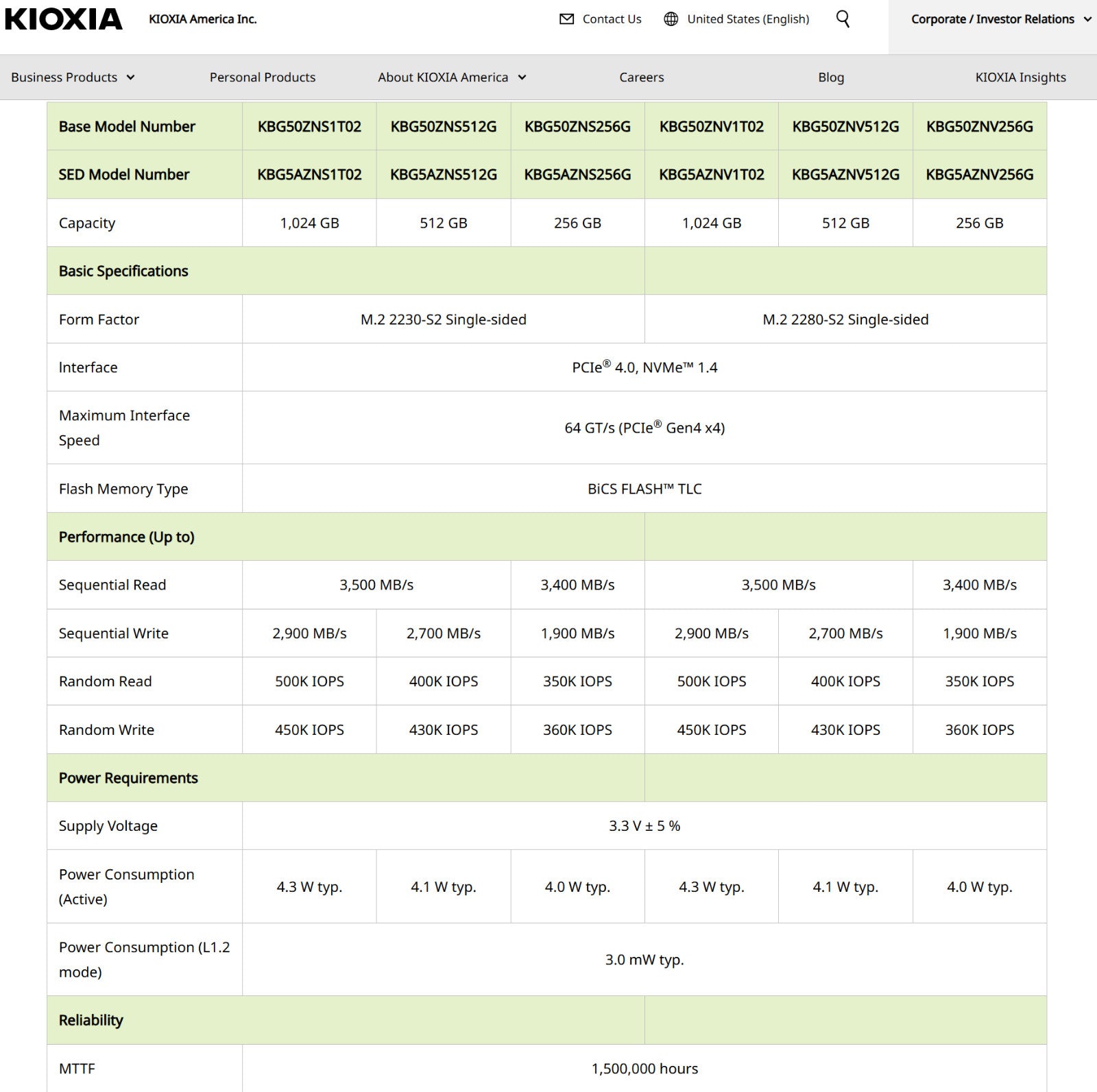Image resolution: width=1097 pixels, height=1092 pixels.
Task: Click the 256 GB capacity cell
Action: click(x=577, y=222)
